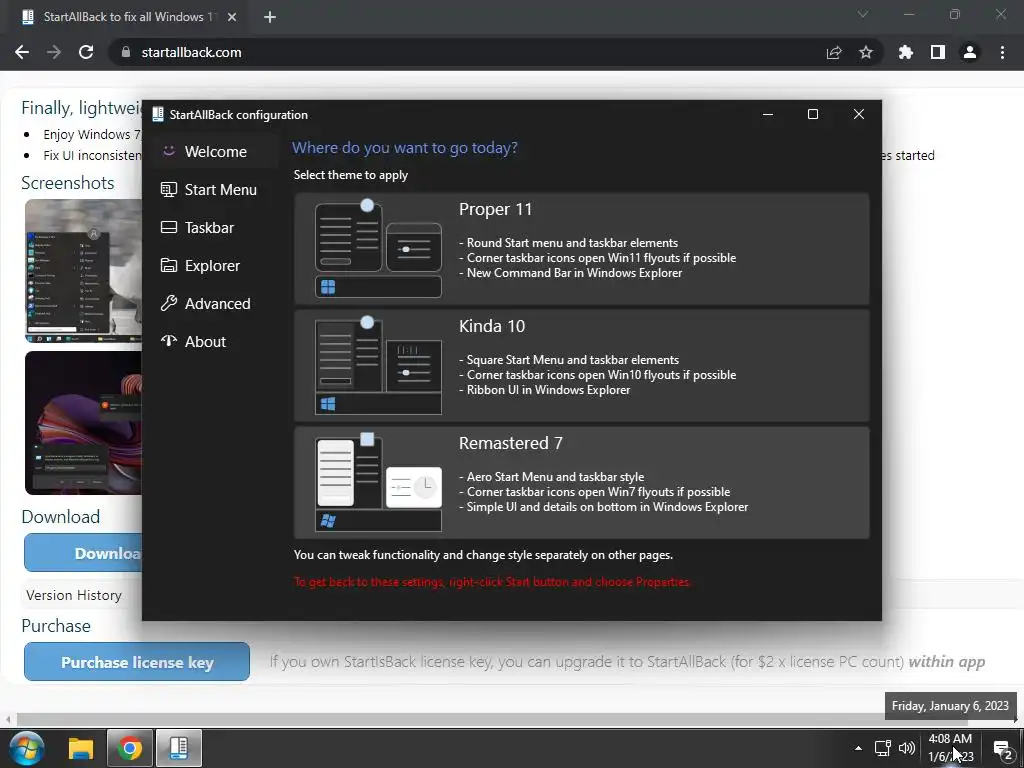Share this page from address bar
Image resolution: width=1024 pixels, height=768 pixels.
(834, 52)
